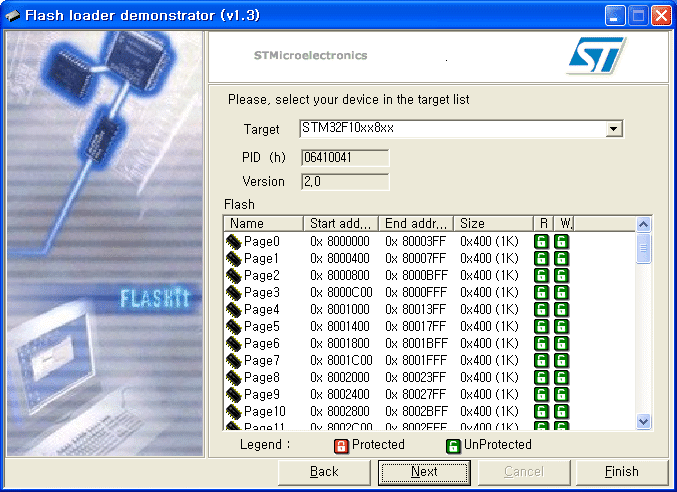
Task: Click the chip icon for Page5
Action: pyautogui.click(x=233, y=327)
